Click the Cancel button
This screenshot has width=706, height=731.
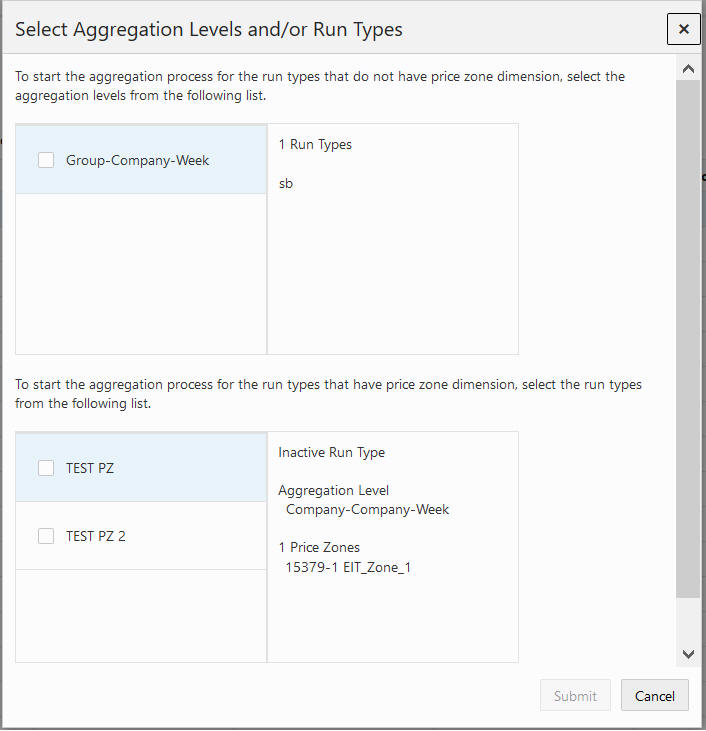pos(654,695)
